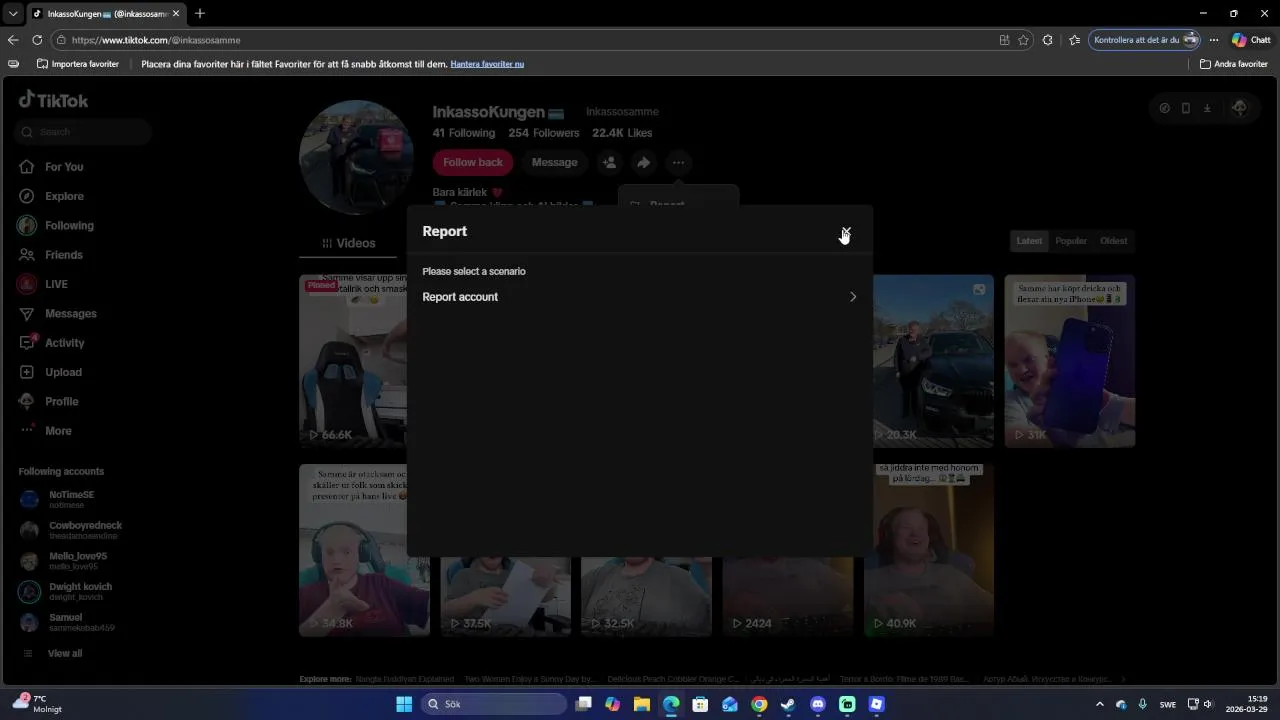Screen dimensions: 1280x720
Task: Open Steam from the taskbar
Action: click(x=788, y=704)
